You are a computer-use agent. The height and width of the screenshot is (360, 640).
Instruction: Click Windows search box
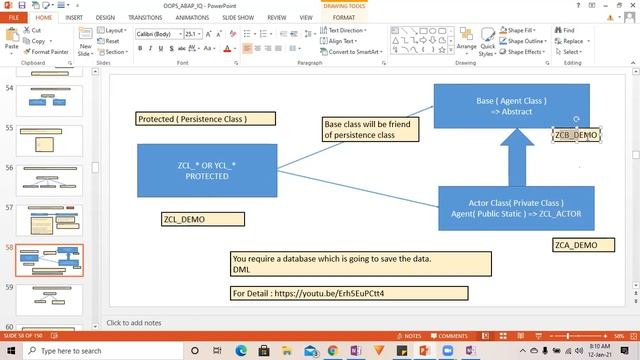click(103, 351)
